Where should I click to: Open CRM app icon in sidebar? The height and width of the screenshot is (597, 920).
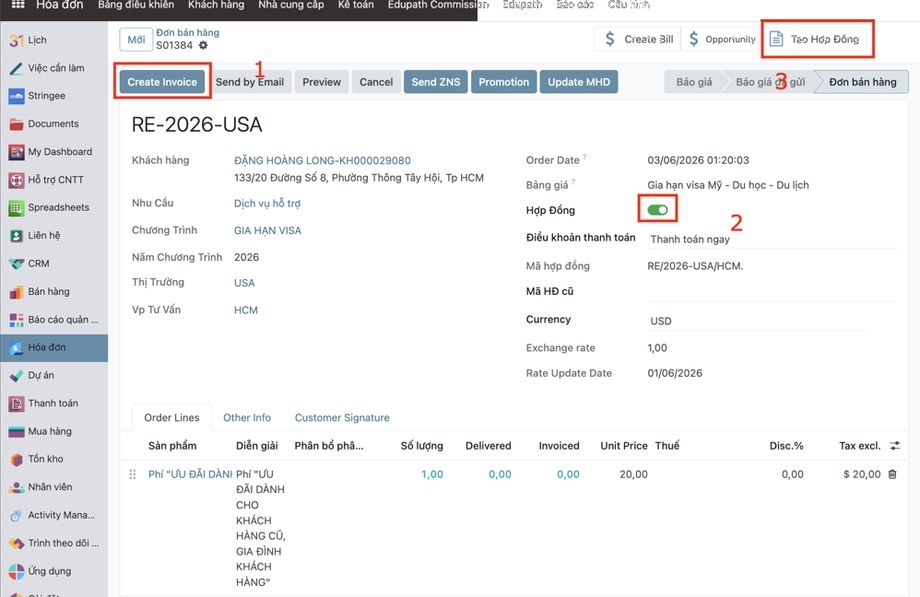[16, 264]
